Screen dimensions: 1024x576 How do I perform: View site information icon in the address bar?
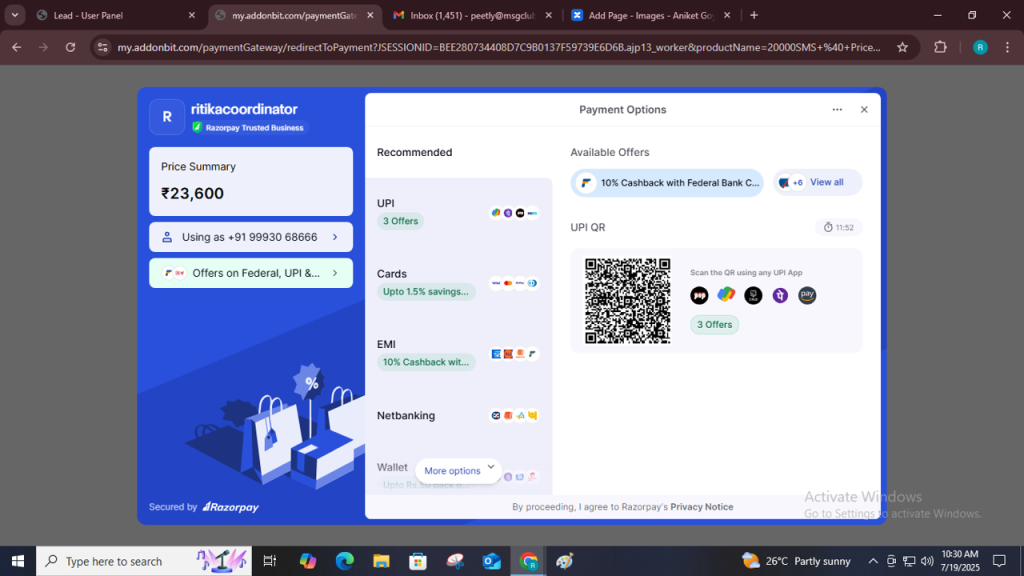point(103,47)
